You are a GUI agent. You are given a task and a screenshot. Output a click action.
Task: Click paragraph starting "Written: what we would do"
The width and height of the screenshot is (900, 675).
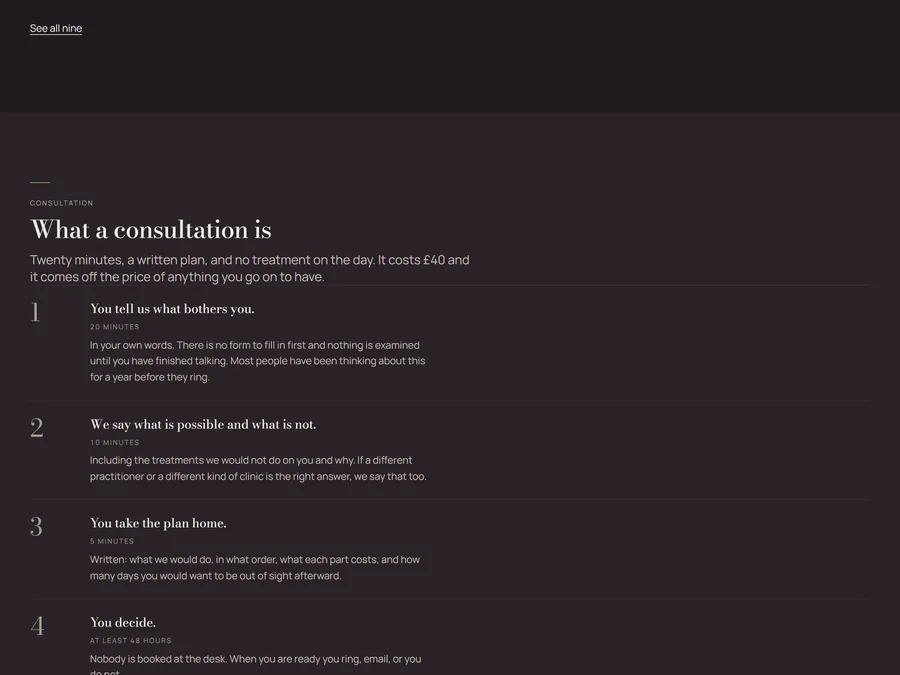(255, 568)
